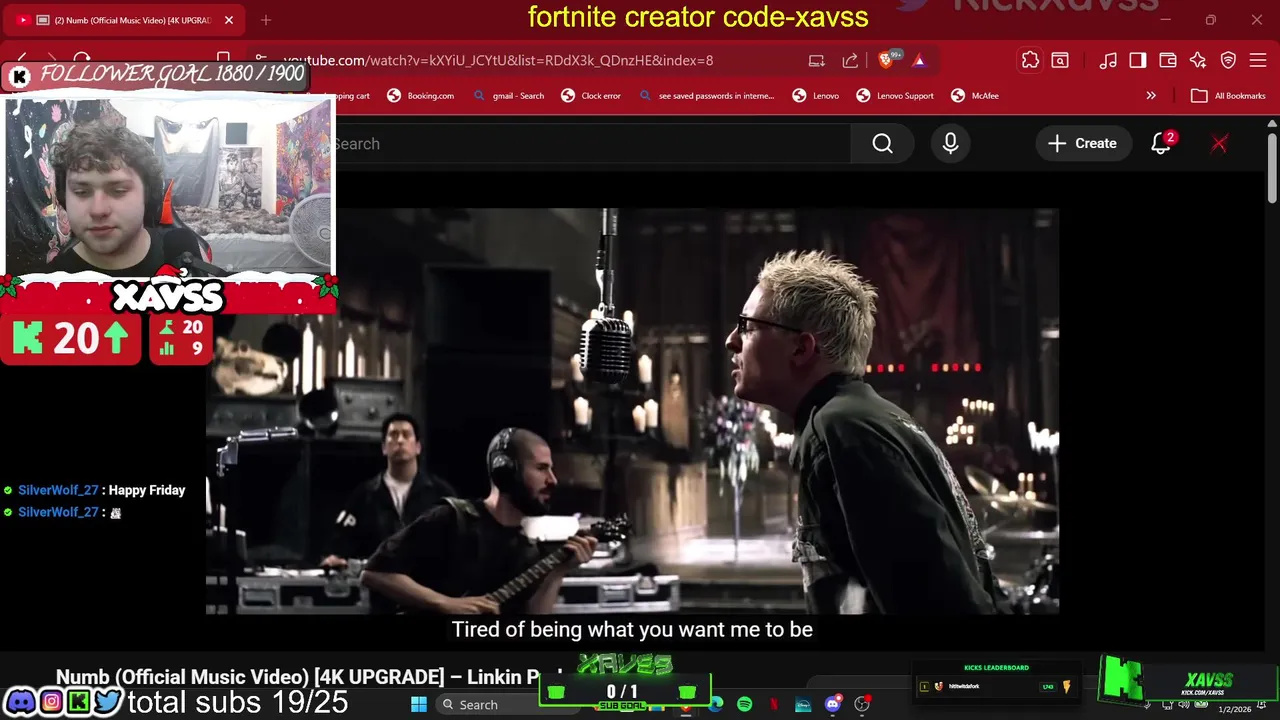Image resolution: width=1280 pixels, height=720 pixels.
Task: Open the see saved passwords bookmark
Action: tap(707, 96)
